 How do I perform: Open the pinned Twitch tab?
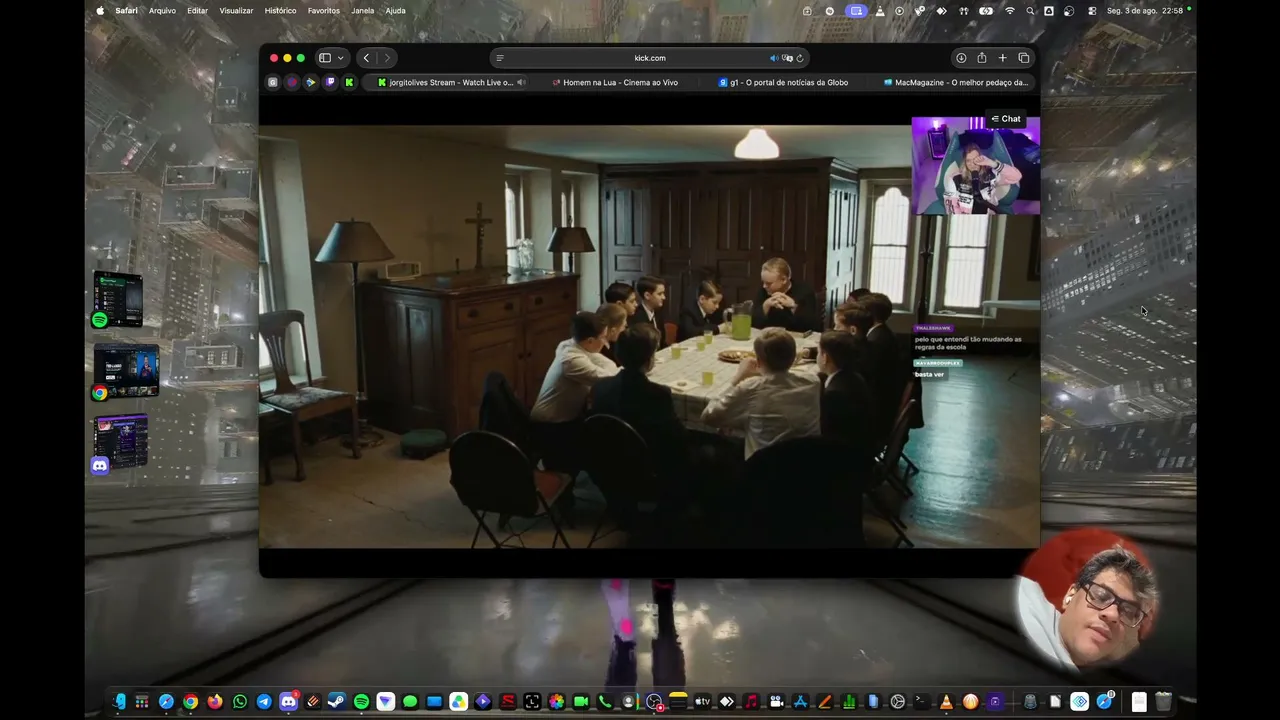[330, 83]
